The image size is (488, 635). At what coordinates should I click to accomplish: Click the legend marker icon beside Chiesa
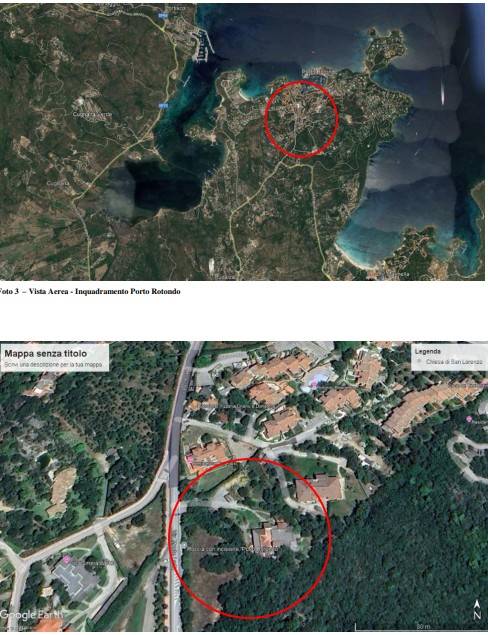pyautogui.click(x=420, y=362)
